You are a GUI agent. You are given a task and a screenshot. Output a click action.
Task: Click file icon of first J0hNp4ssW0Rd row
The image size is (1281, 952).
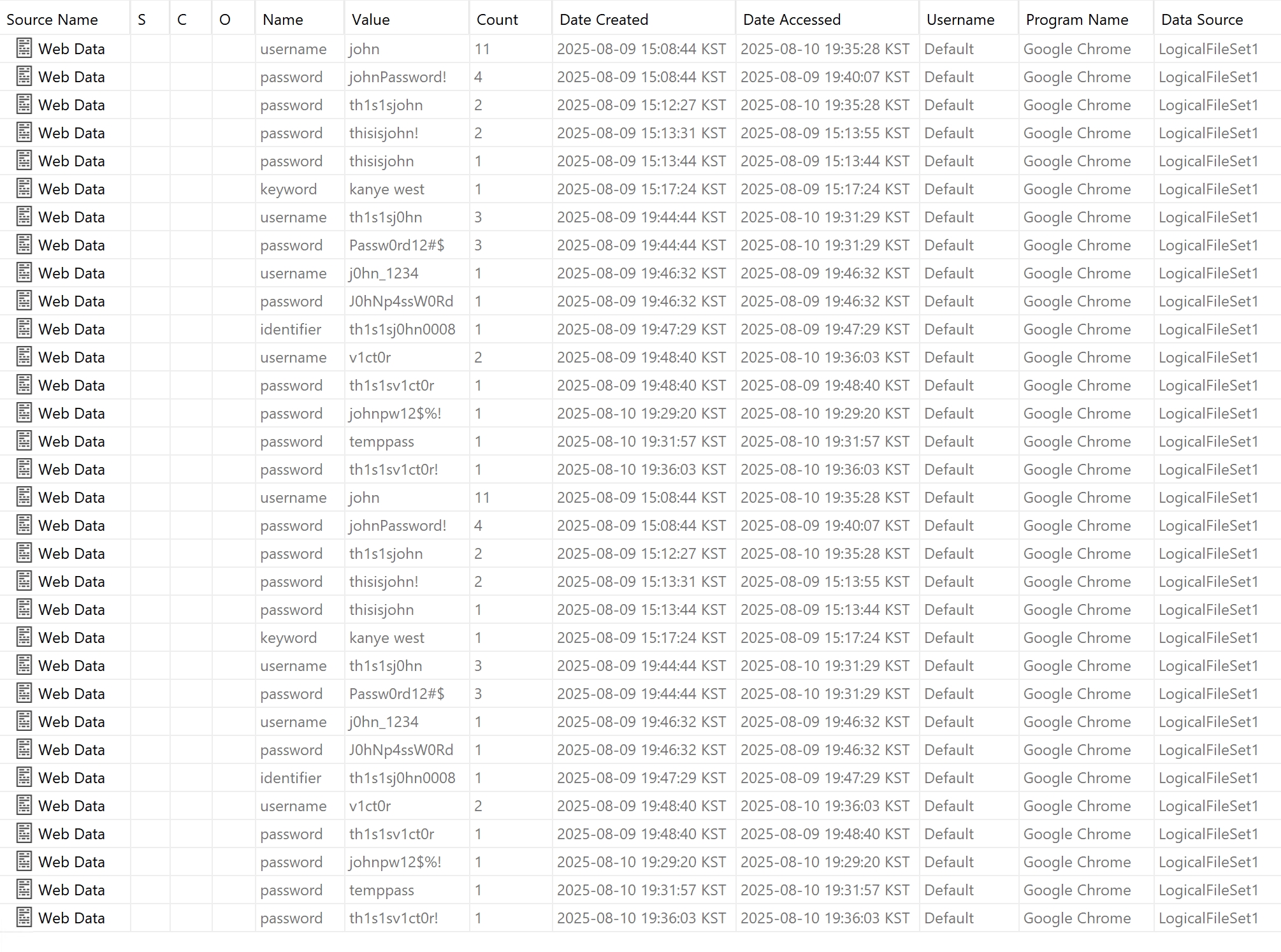(x=24, y=301)
